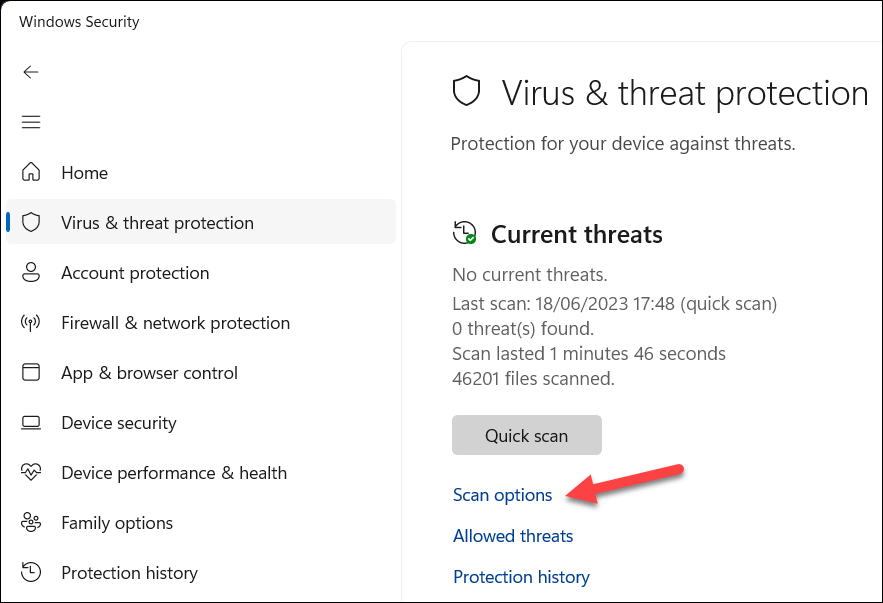This screenshot has height=603, width=883.
Task: View the Allowed threats link
Action: tap(513, 536)
